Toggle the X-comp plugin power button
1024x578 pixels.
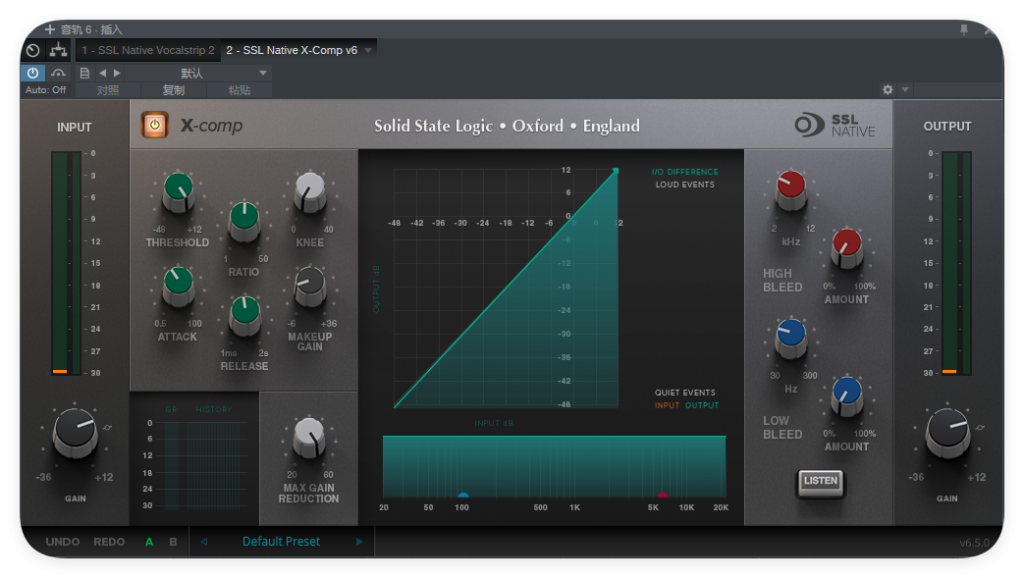[155, 125]
